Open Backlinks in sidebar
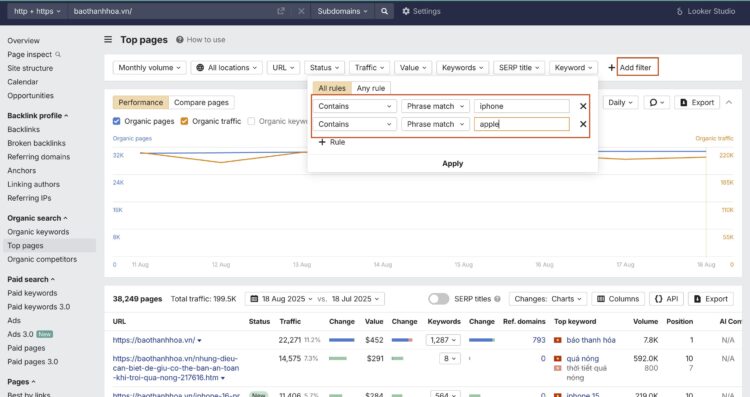 point(23,129)
